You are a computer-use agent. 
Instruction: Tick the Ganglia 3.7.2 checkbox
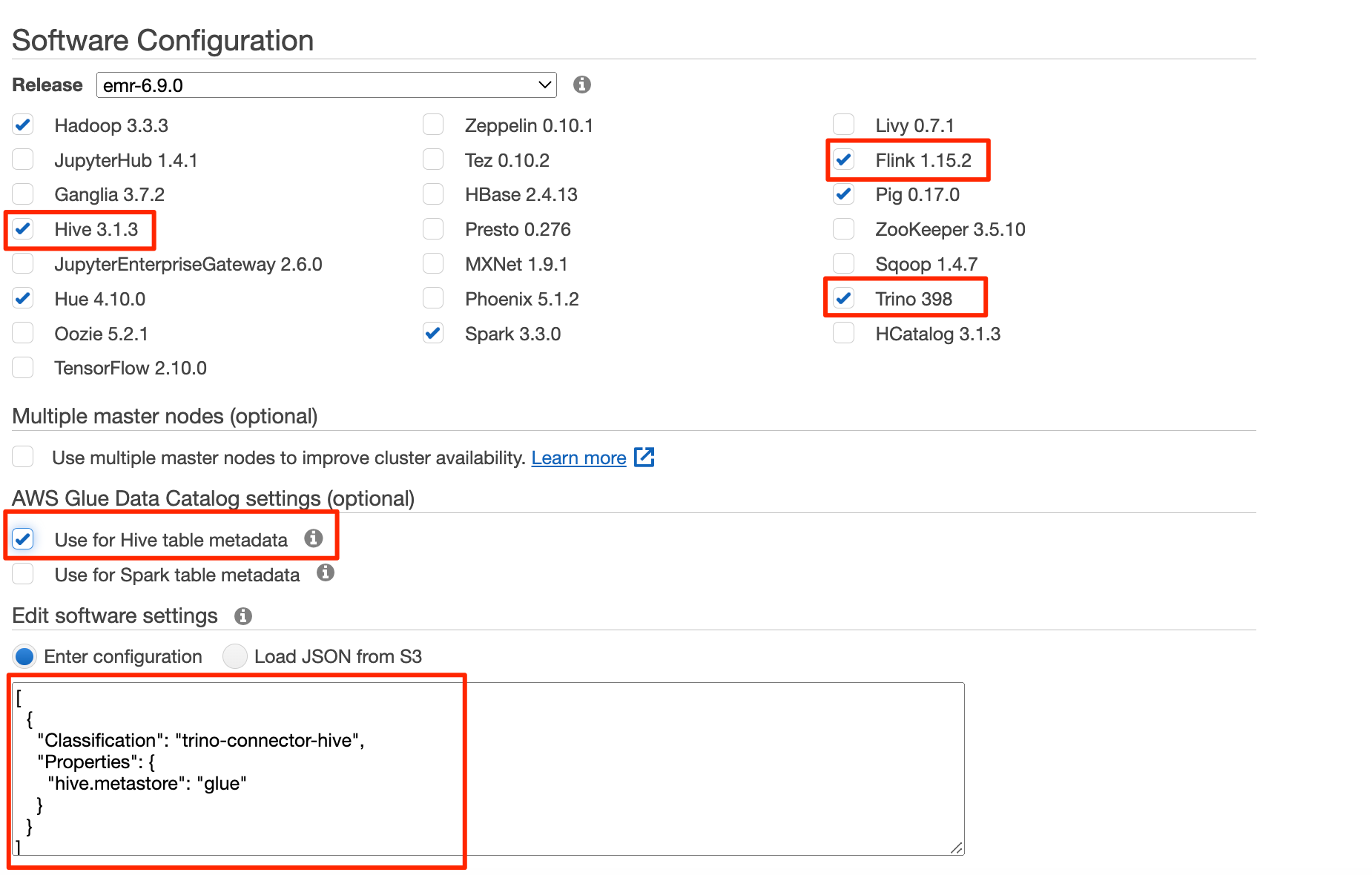pyautogui.click(x=23, y=194)
